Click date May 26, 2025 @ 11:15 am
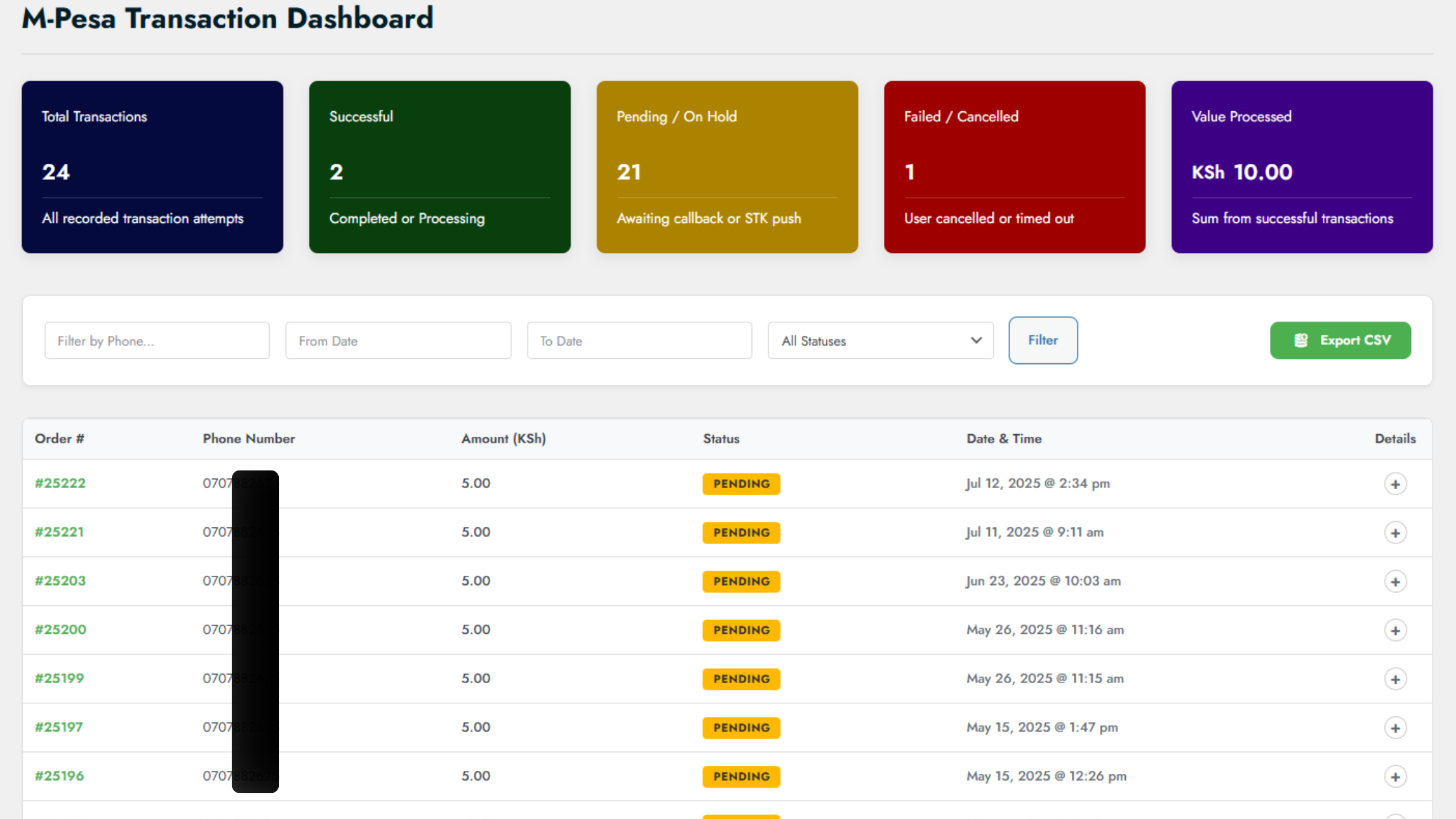The height and width of the screenshot is (819, 1456). coord(1045,679)
